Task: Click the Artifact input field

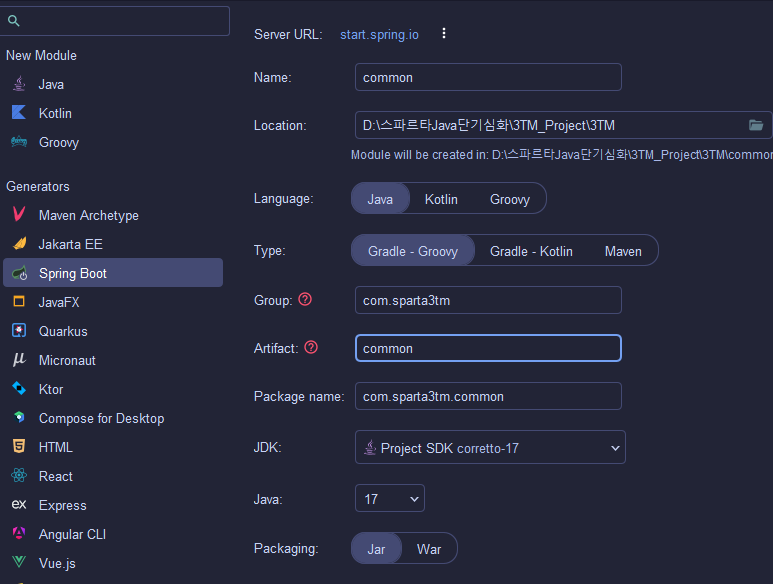Action: (x=488, y=348)
